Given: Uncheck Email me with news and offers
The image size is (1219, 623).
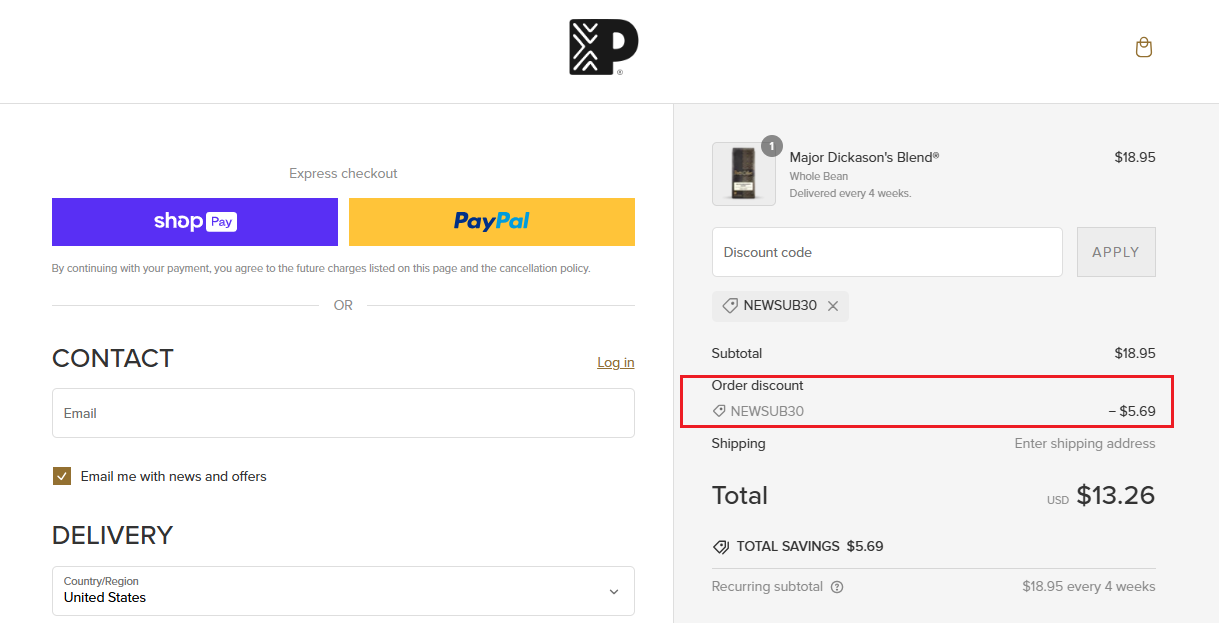Looking at the screenshot, I should point(62,476).
